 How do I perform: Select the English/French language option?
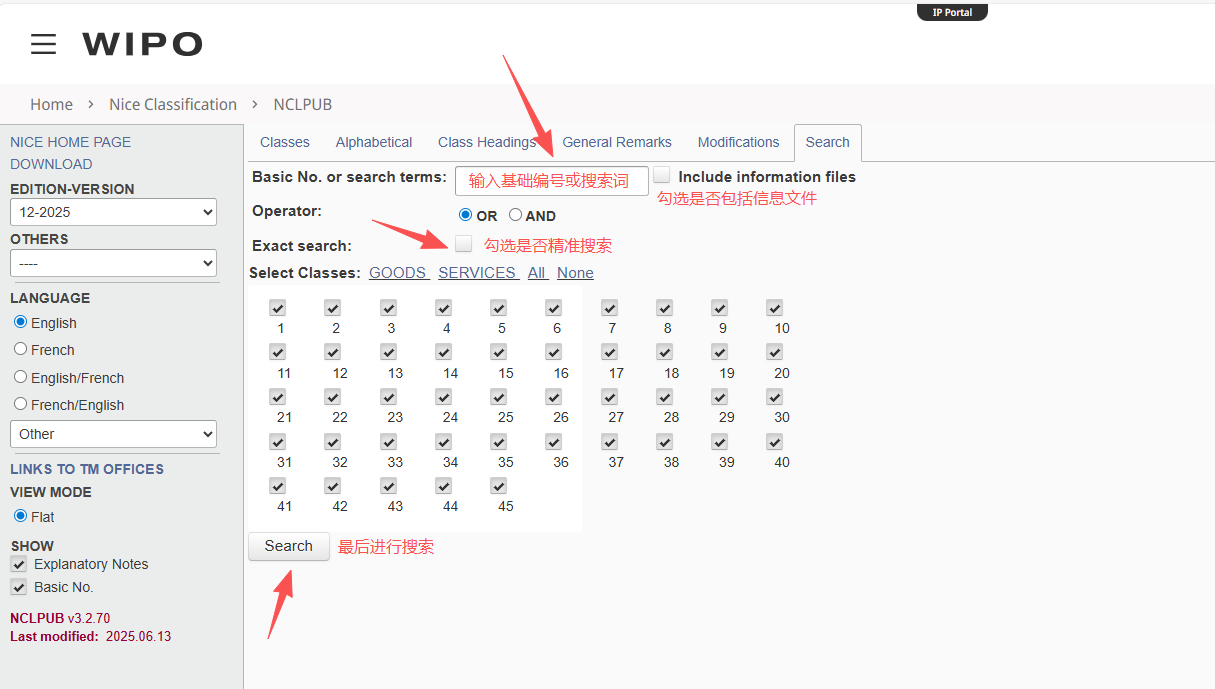[x=21, y=377]
